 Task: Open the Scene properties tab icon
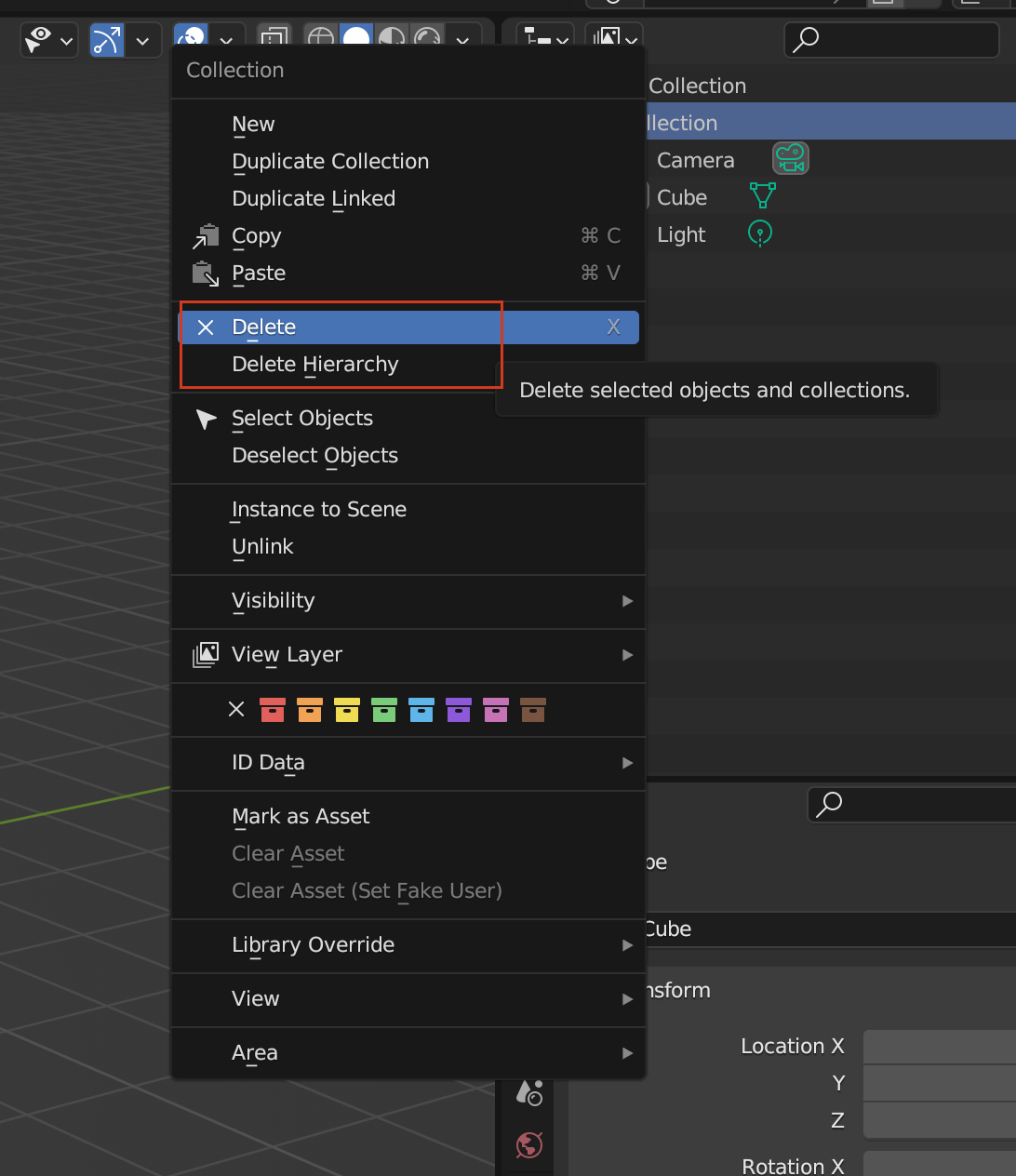point(529,1093)
